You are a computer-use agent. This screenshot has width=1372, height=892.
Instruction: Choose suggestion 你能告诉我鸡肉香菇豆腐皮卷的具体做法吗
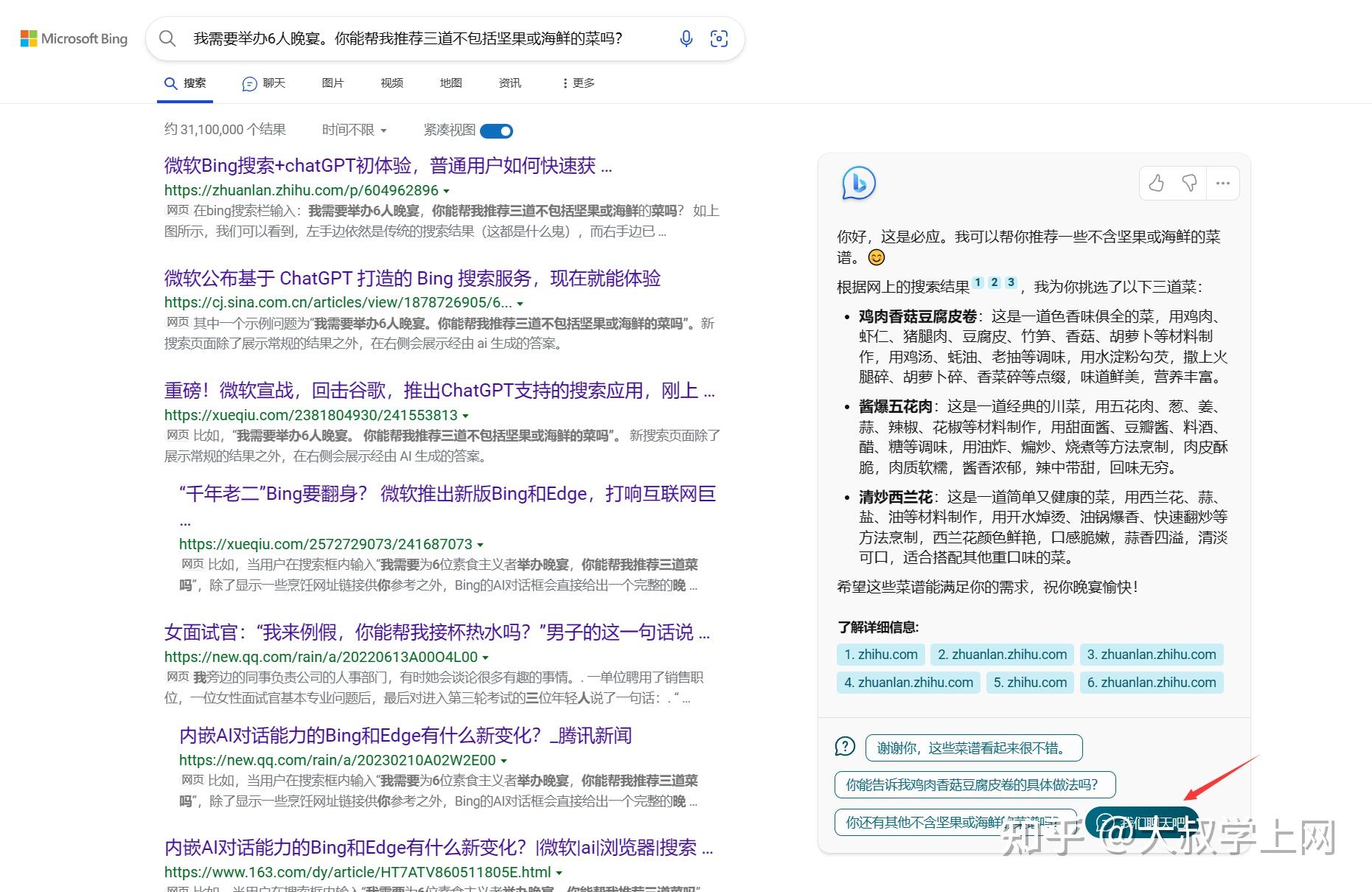(975, 785)
